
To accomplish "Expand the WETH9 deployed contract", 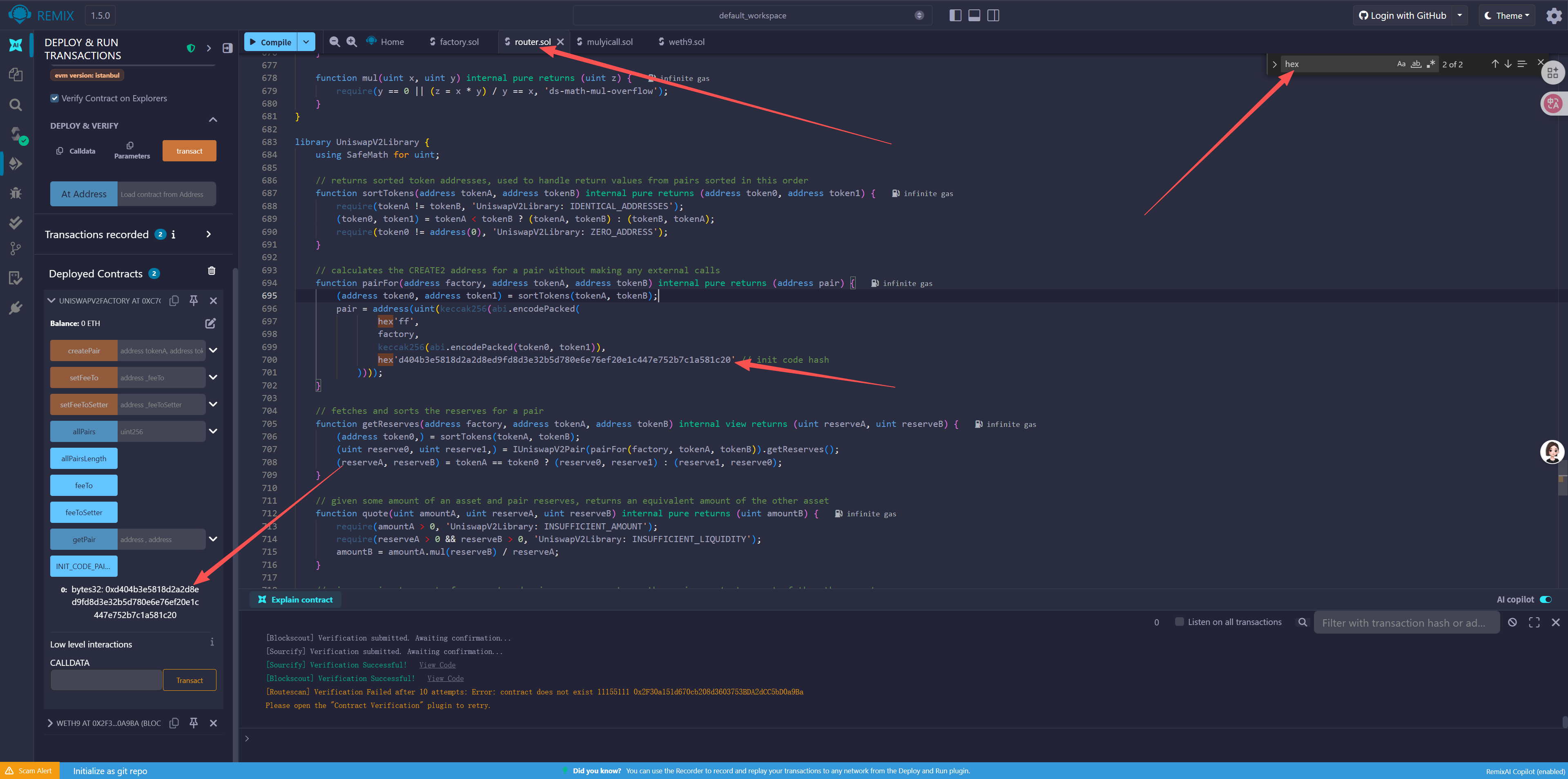I will pos(50,723).
